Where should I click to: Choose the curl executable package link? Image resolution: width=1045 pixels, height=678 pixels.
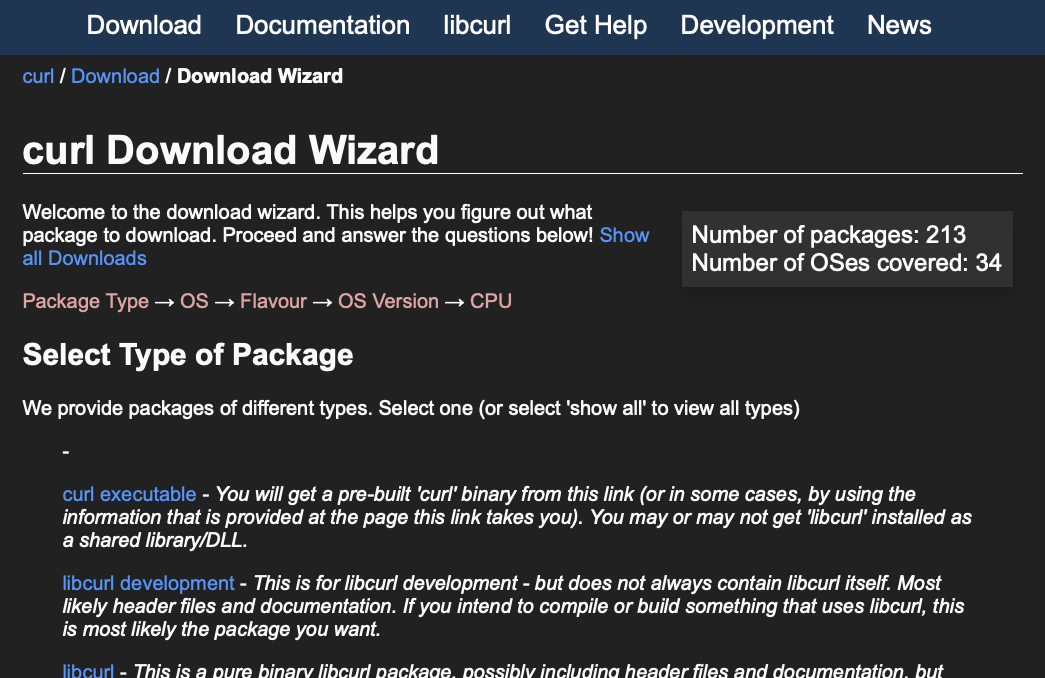tap(129, 494)
